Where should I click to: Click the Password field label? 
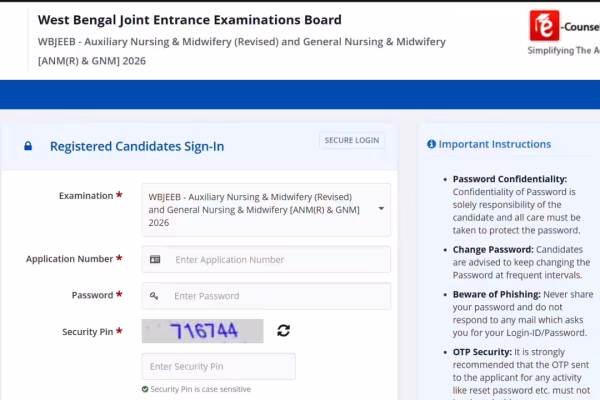point(93,295)
